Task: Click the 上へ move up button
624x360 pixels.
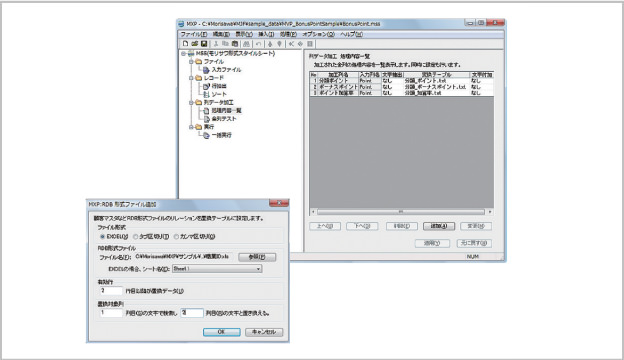Action: tap(325, 226)
